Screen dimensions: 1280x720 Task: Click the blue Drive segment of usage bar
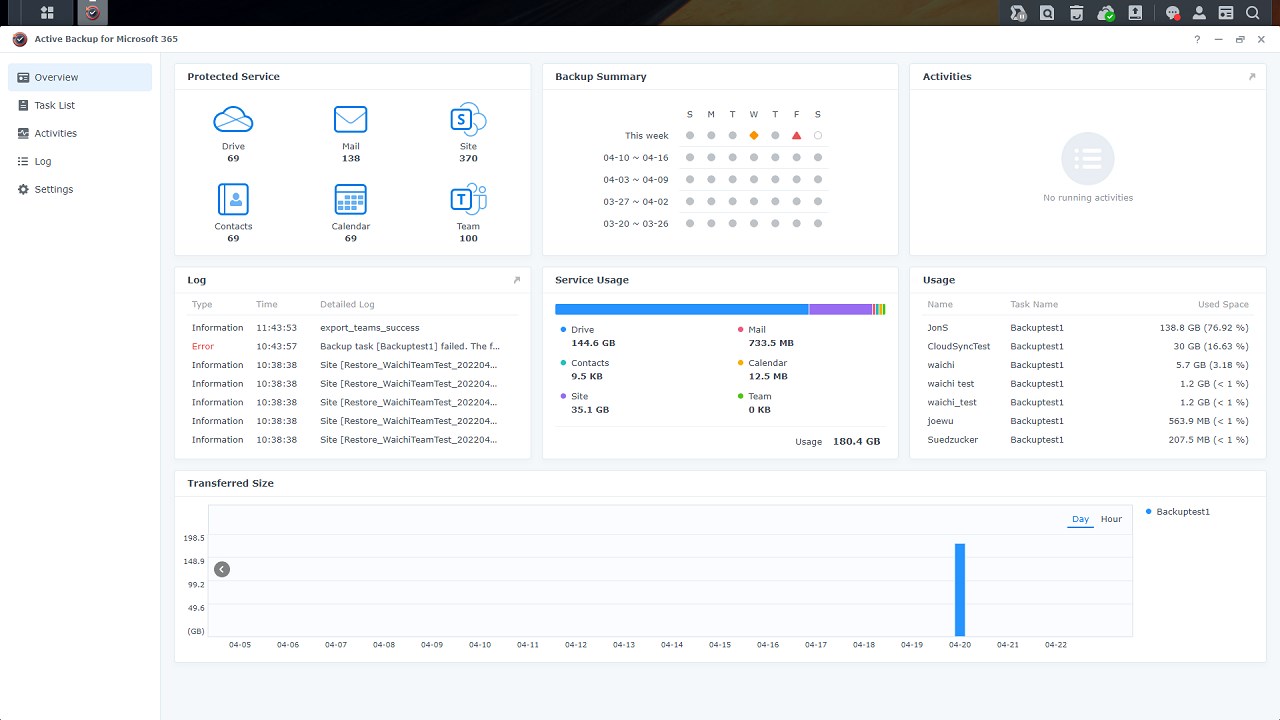681,310
